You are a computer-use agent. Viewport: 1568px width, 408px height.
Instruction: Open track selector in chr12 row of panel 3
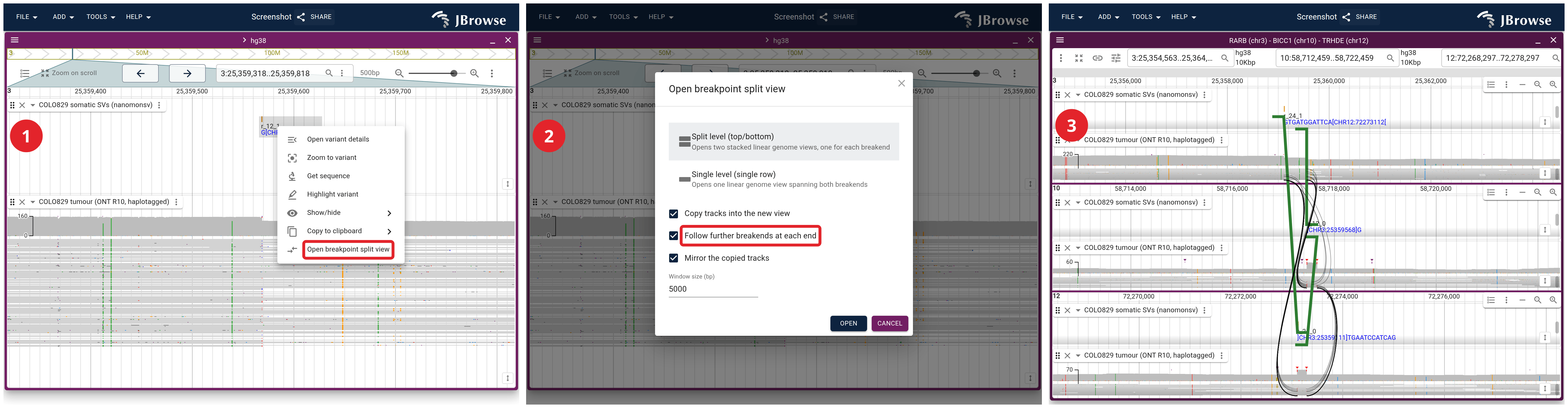1491,300
